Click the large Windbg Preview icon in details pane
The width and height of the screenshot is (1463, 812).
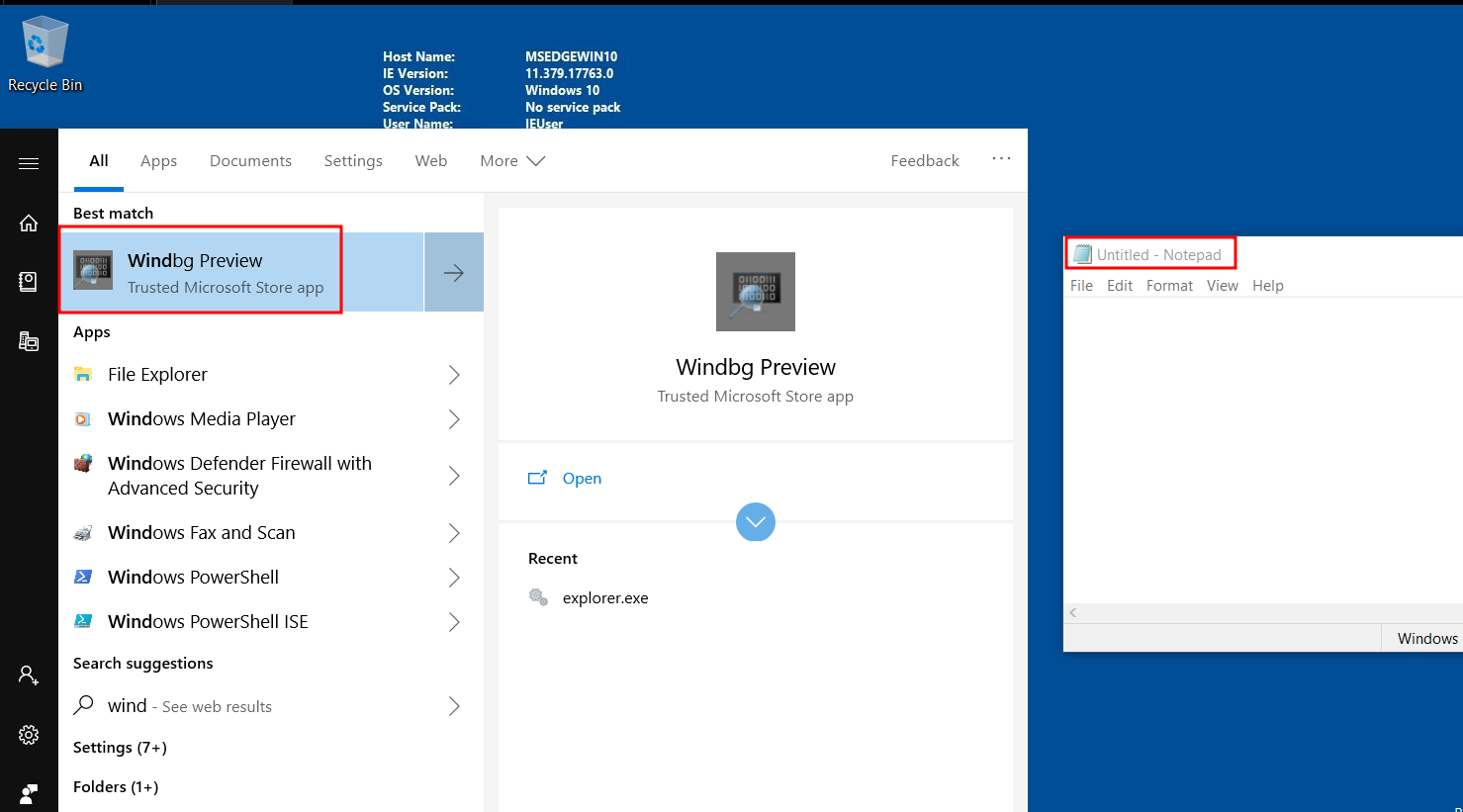[756, 292]
